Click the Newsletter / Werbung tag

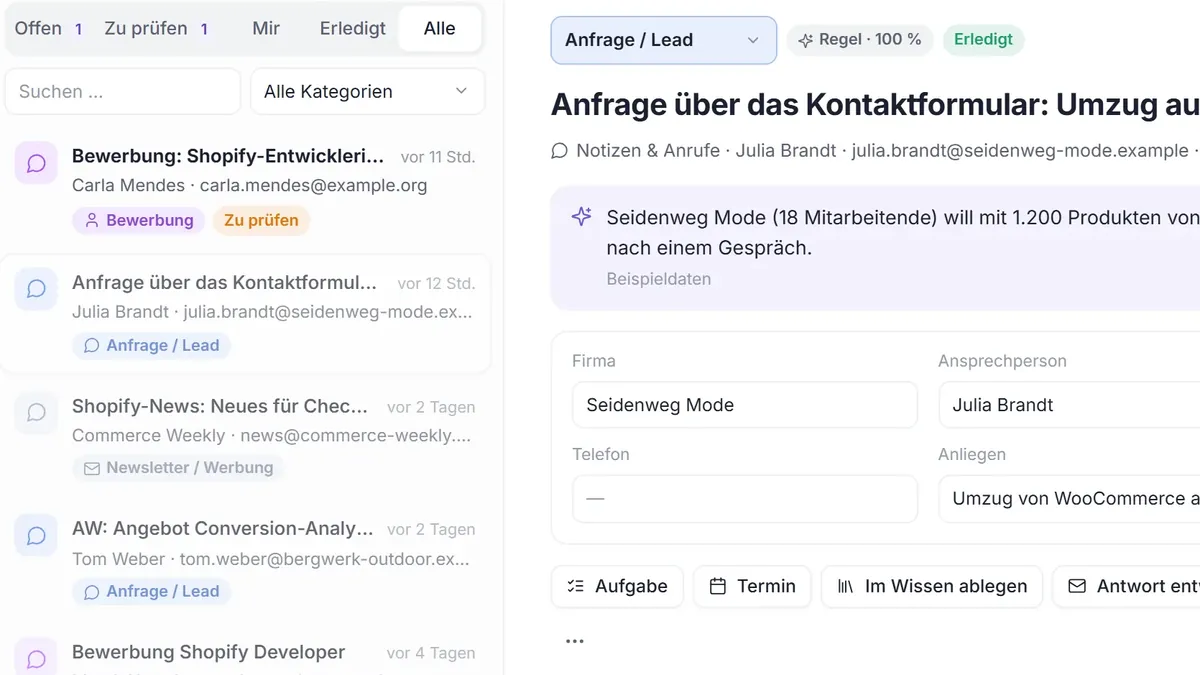[178, 467]
